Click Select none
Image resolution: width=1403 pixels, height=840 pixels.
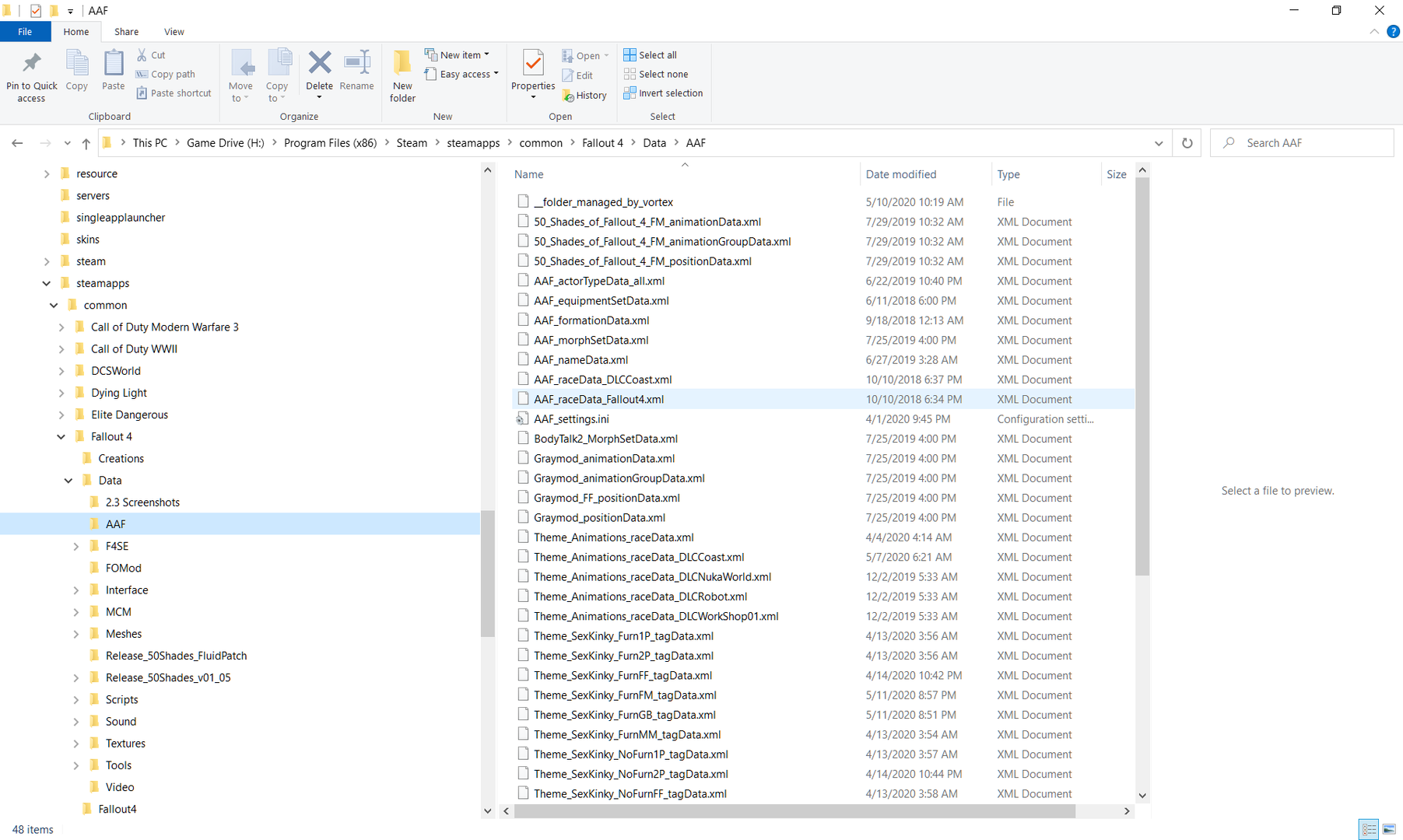pyautogui.click(x=656, y=74)
